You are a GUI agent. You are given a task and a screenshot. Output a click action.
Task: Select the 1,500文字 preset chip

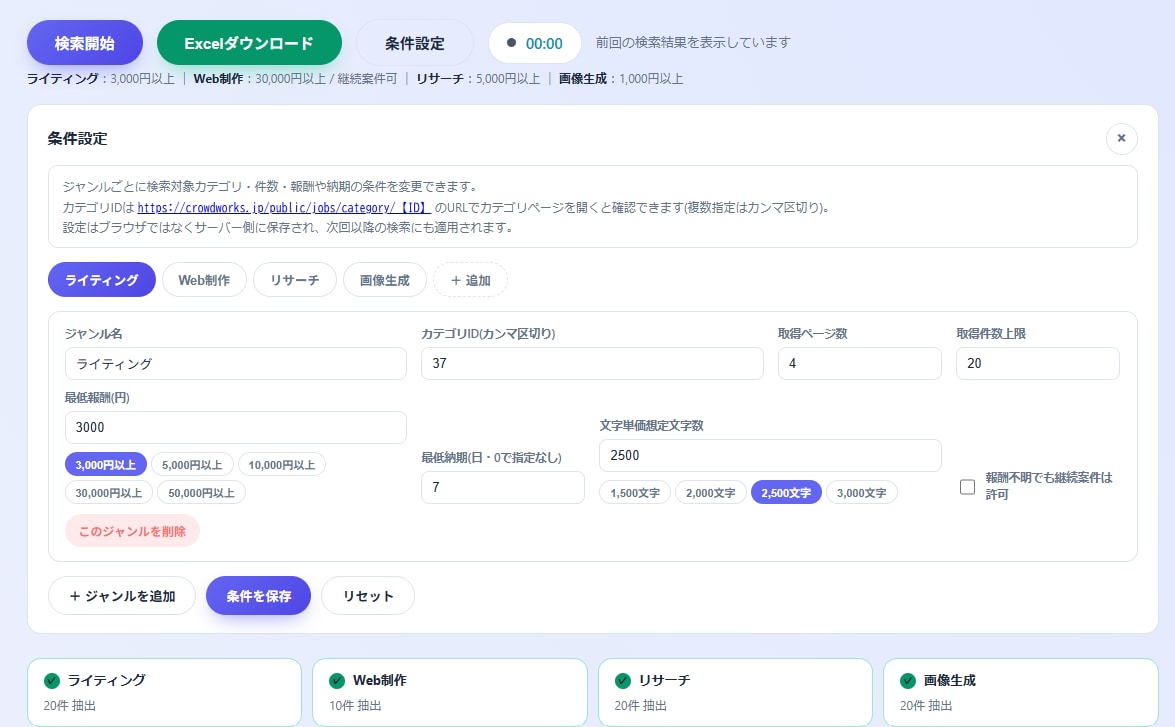point(635,492)
